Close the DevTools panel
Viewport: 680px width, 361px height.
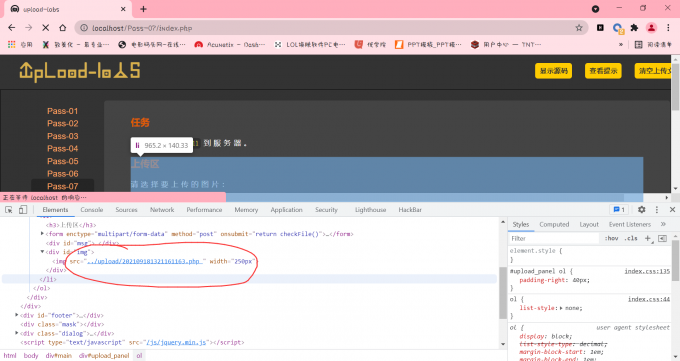672,210
